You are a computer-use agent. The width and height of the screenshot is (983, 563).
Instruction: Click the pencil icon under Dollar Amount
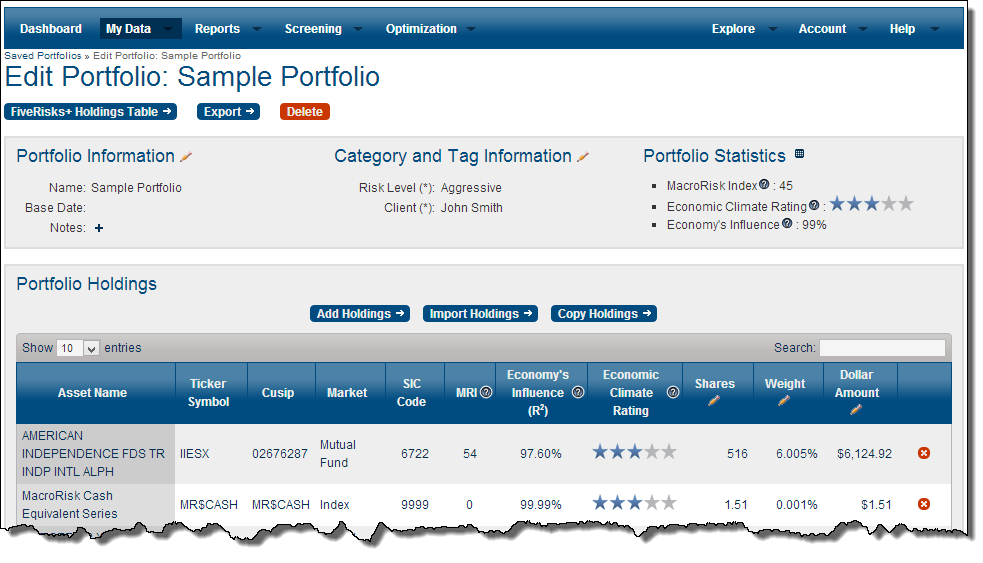pyautogui.click(x=856, y=409)
